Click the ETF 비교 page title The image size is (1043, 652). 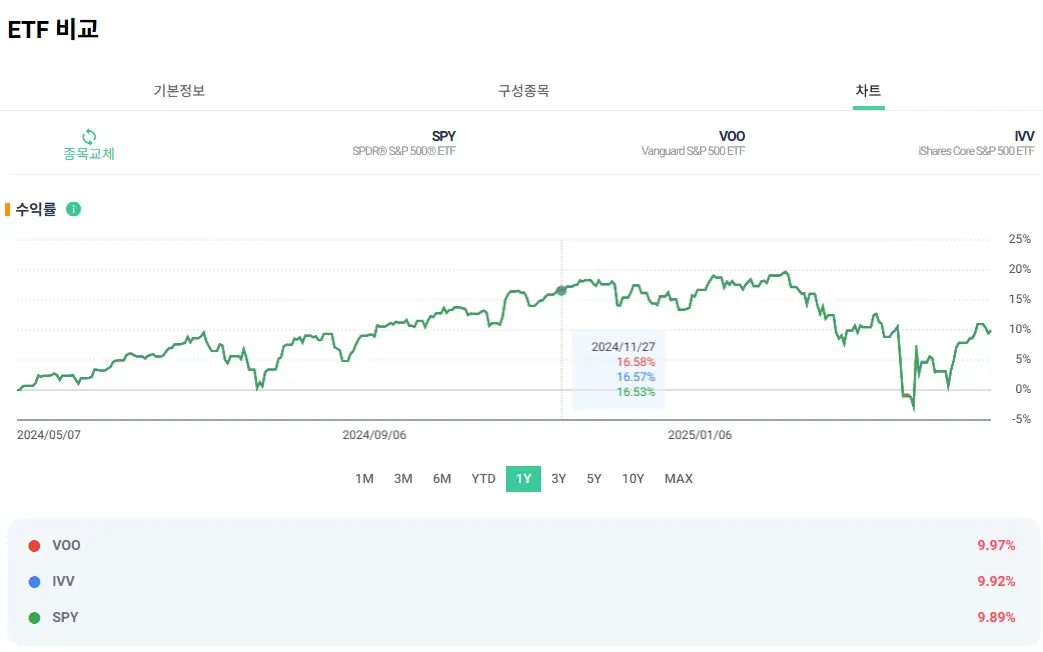[x=53, y=29]
